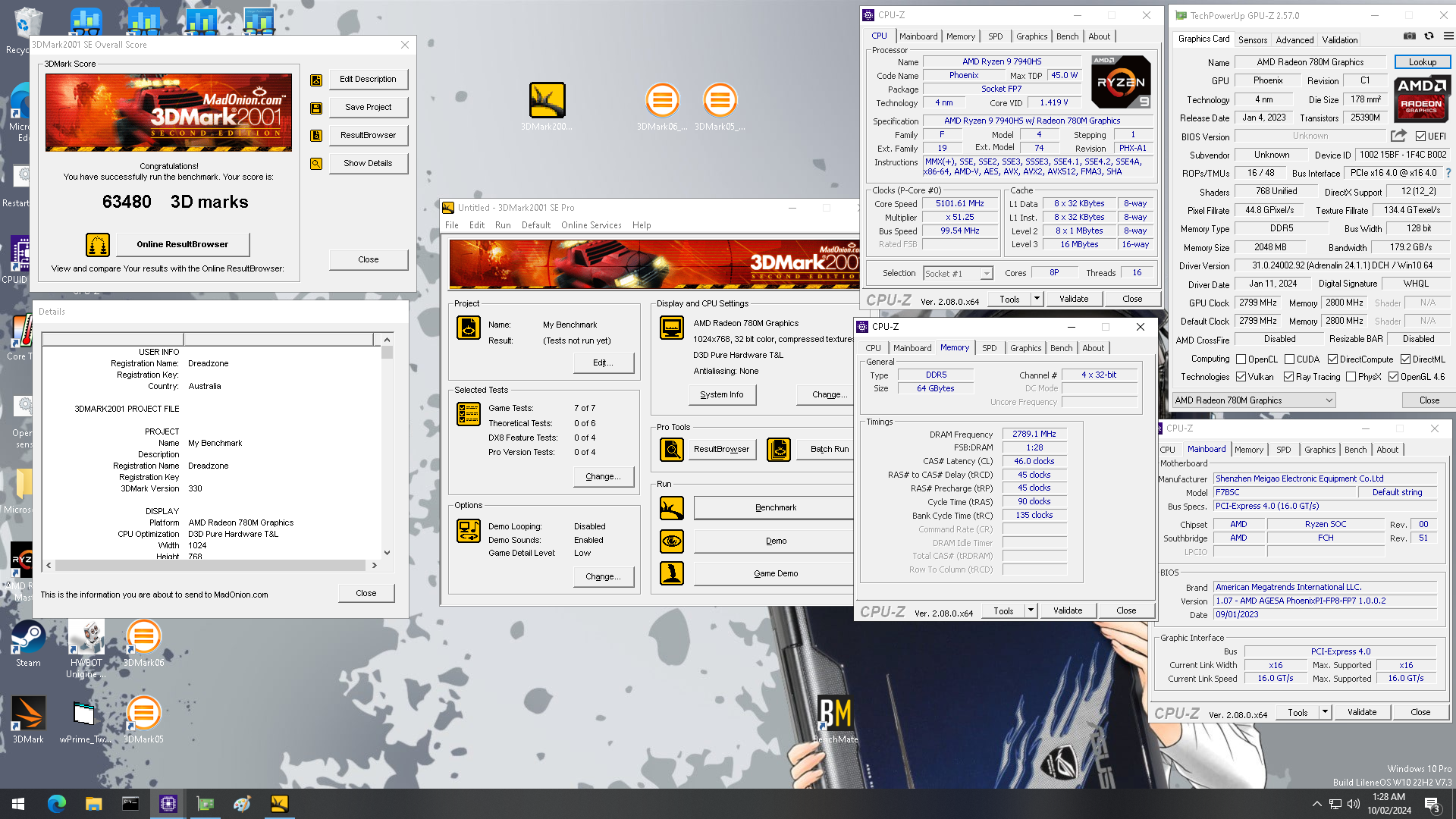Open the Online Services menu in 3DMark2001

click(x=591, y=225)
